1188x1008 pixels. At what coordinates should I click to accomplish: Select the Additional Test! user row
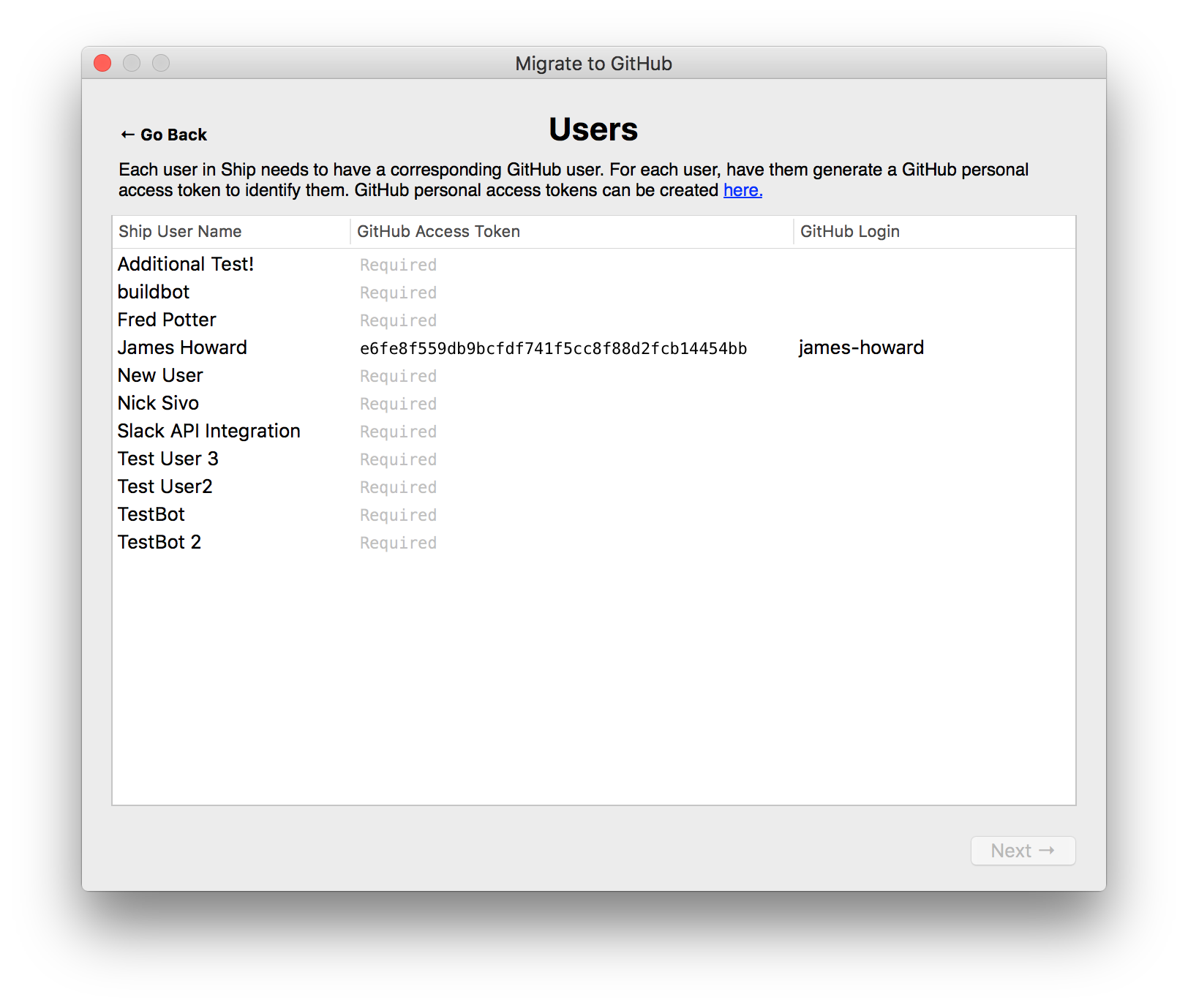coord(594,264)
